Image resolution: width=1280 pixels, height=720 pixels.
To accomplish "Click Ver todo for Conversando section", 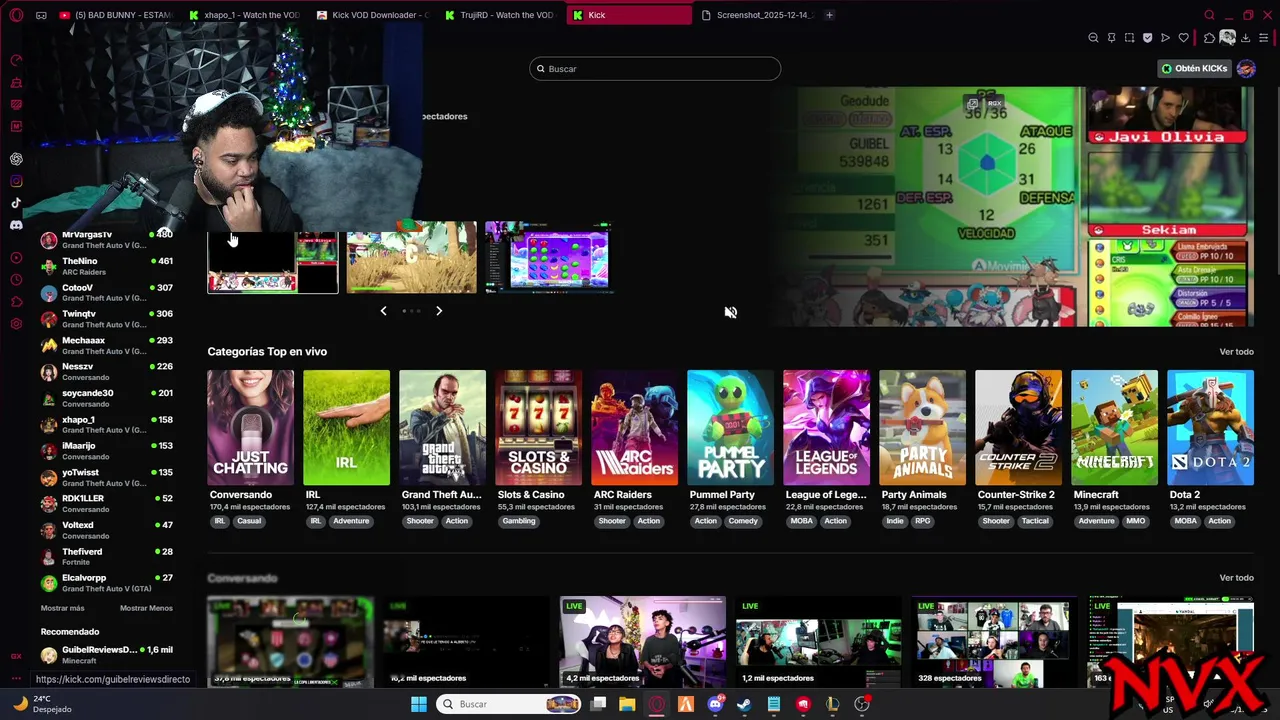I will click(x=1236, y=578).
